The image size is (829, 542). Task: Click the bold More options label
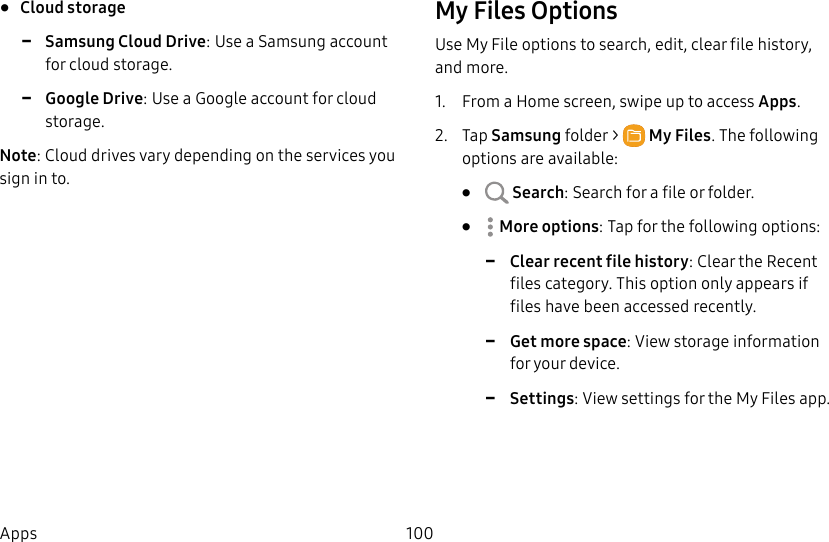(x=549, y=227)
